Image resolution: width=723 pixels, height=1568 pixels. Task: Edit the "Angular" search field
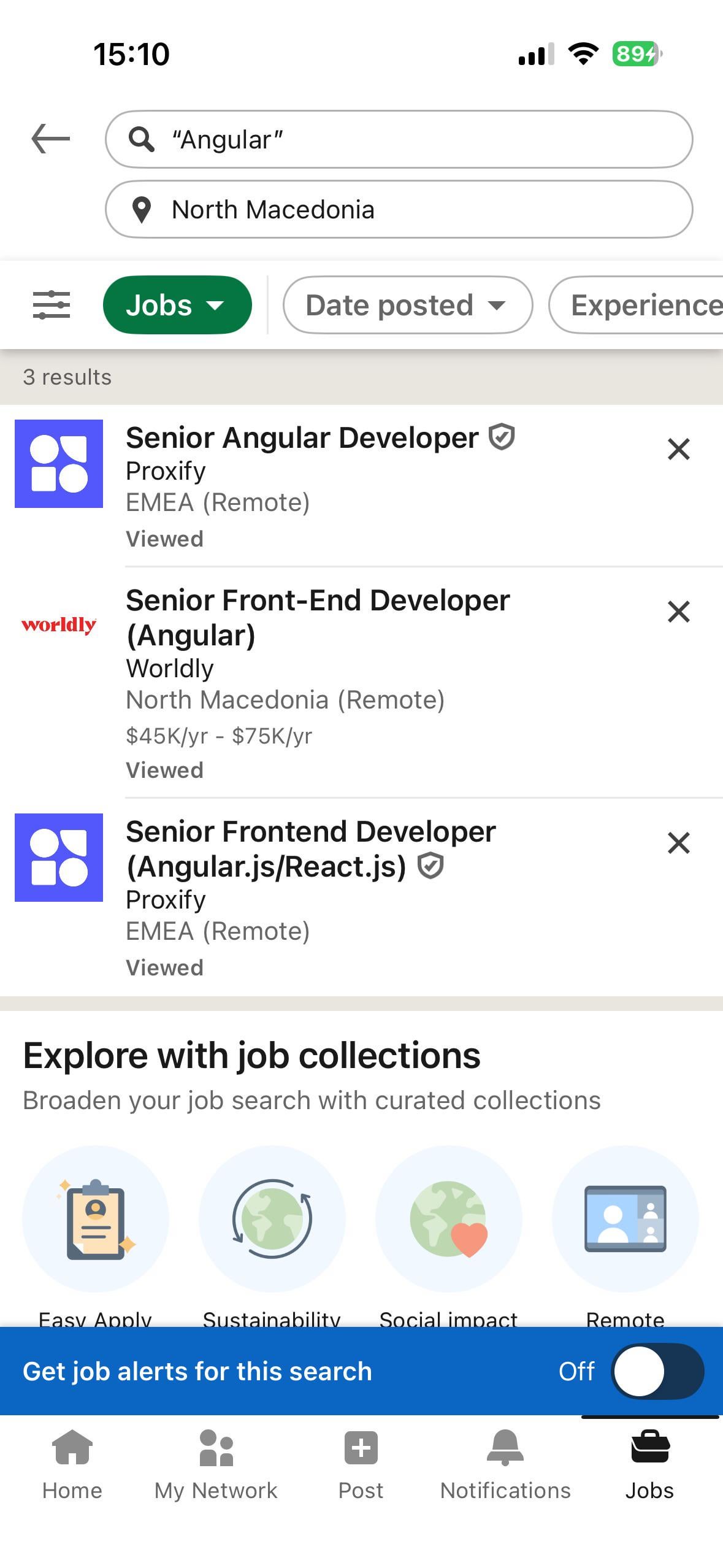tap(399, 139)
